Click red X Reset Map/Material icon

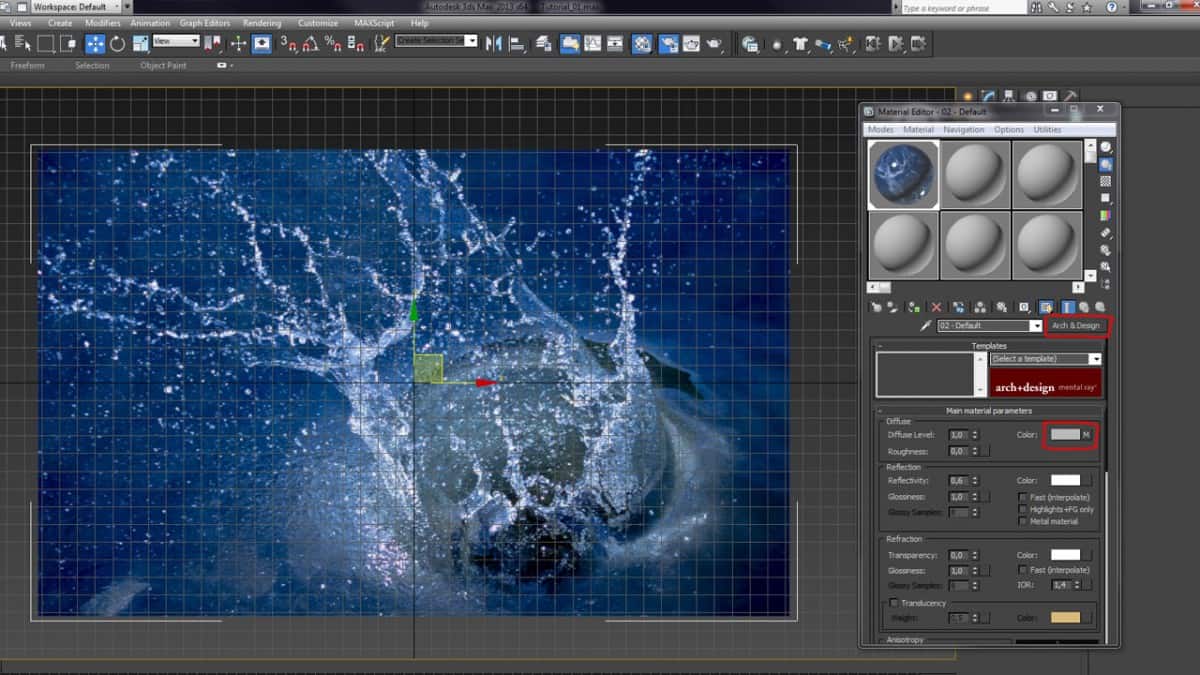[x=937, y=307]
